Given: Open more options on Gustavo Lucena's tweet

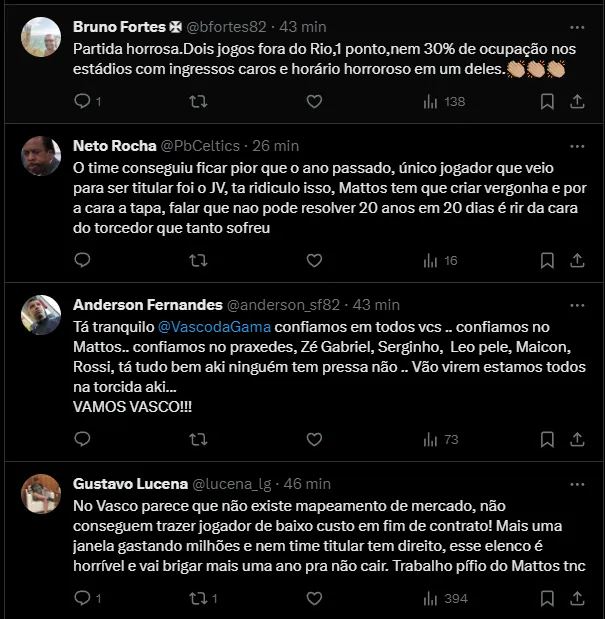Looking at the screenshot, I should pos(578,483).
